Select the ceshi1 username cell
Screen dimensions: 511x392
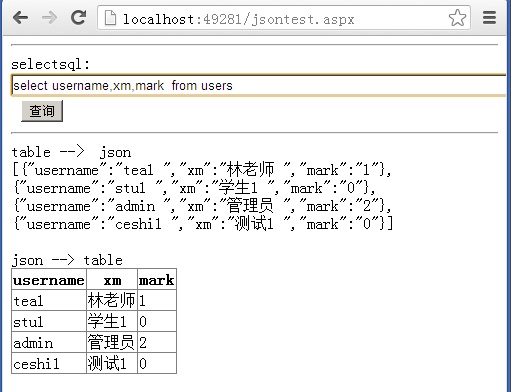(49, 363)
